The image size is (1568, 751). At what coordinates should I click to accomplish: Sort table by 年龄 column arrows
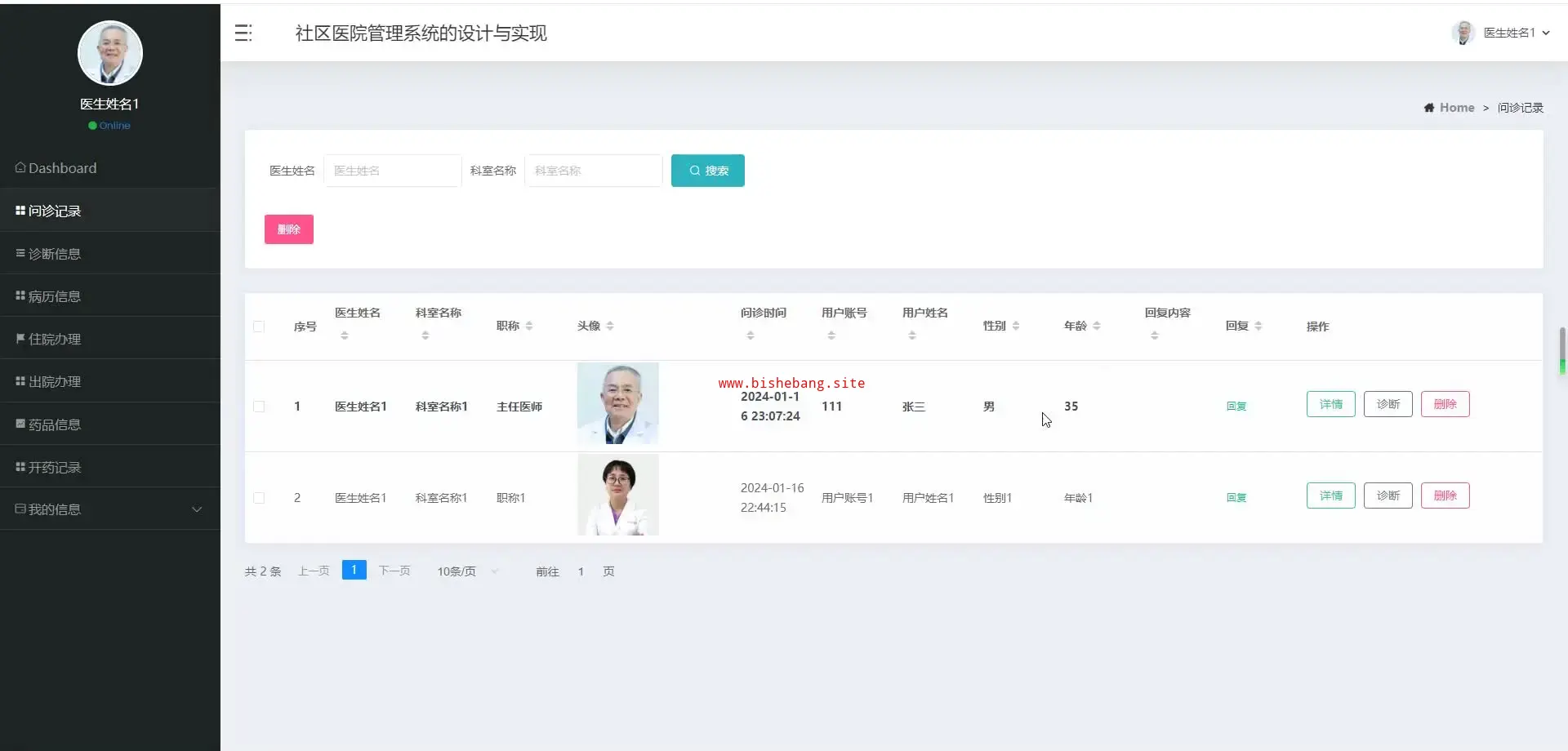[1097, 326]
